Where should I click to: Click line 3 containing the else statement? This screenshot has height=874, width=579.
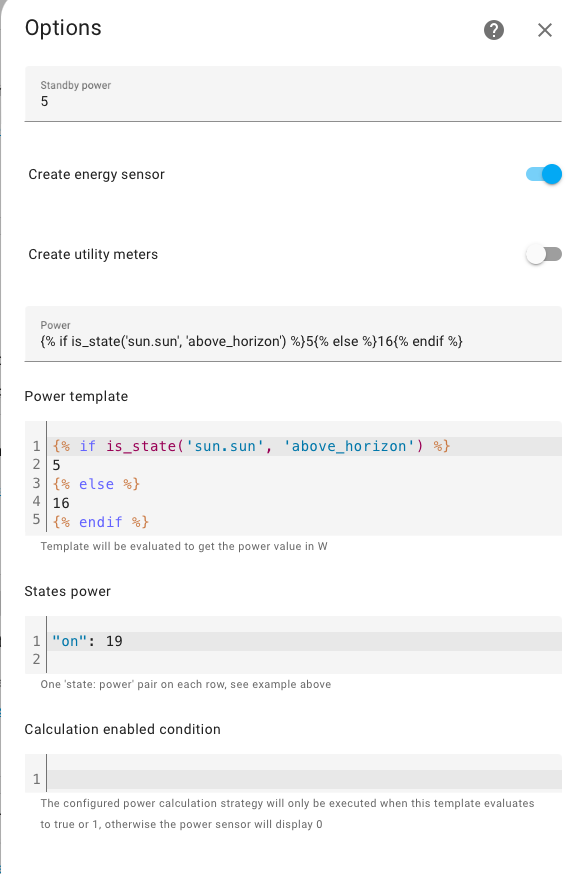(90, 484)
